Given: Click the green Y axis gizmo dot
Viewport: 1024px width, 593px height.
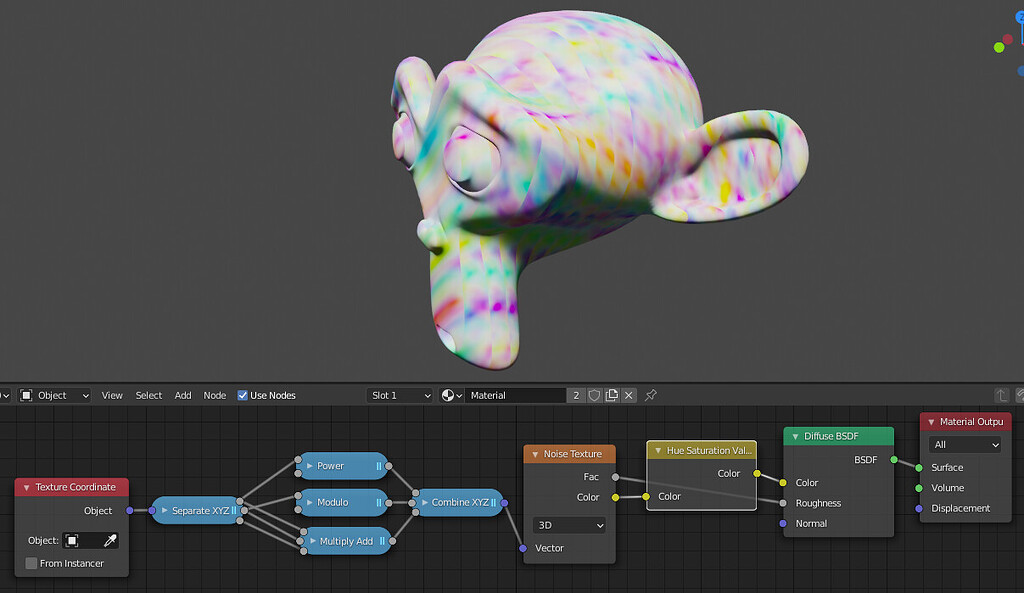Looking at the screenshot, I should coord(999,47).
